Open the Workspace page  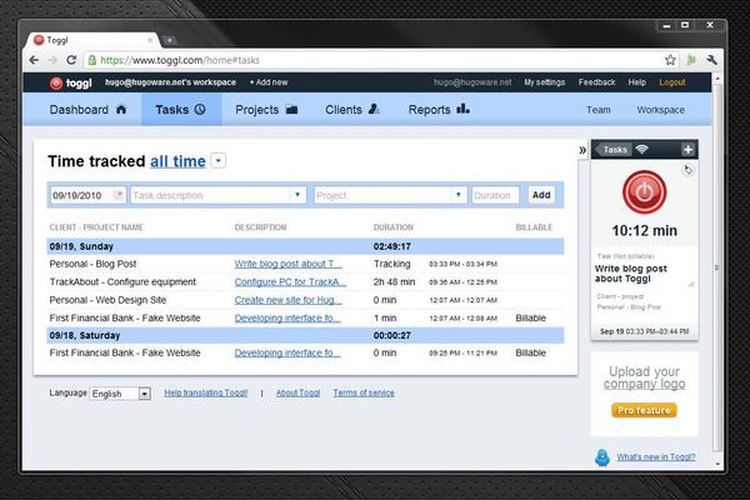661,110
